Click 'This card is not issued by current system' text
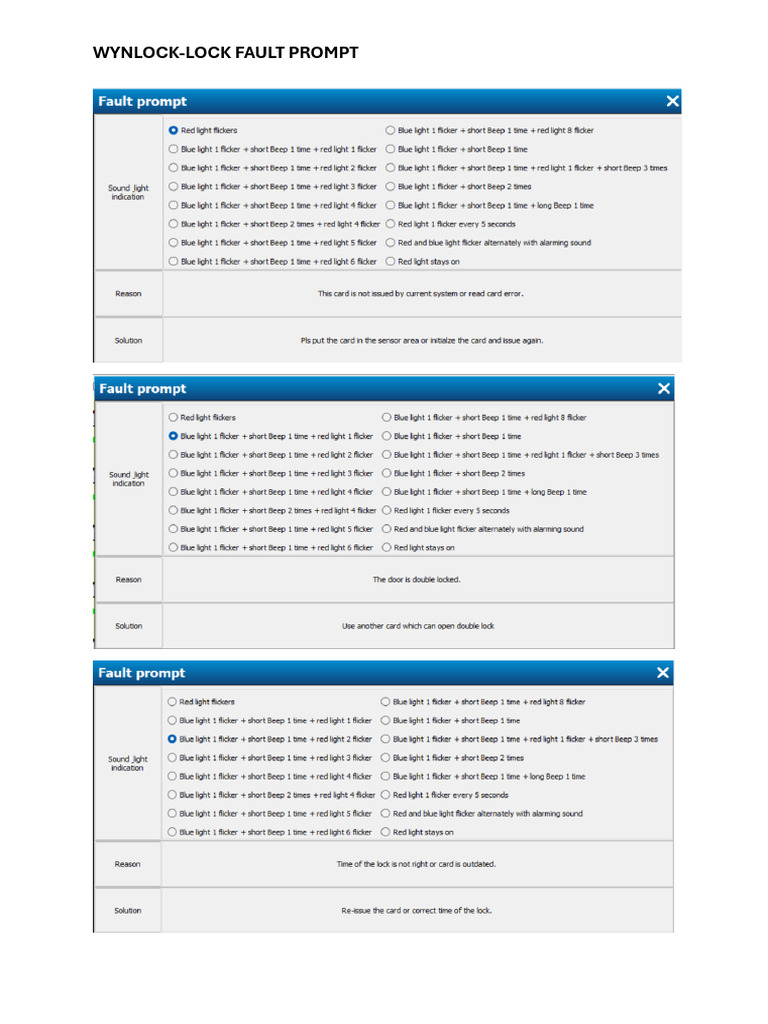768x1024 pixels. click(421, 294)
